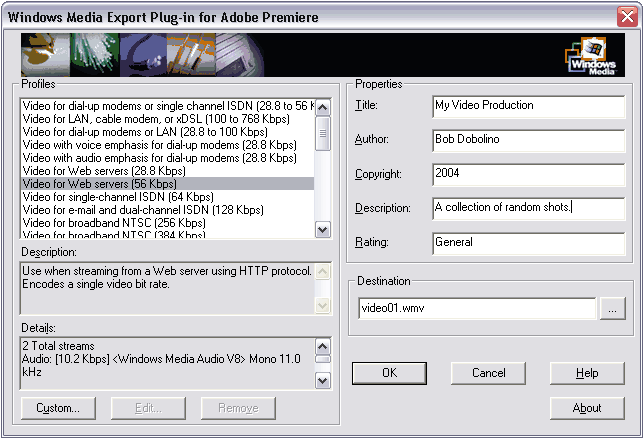Select Video for dial-up modems or single channel ISDN profile
The height and width of the screenshot is (439, 644).
pyautogui.click(x=167, y=106)
